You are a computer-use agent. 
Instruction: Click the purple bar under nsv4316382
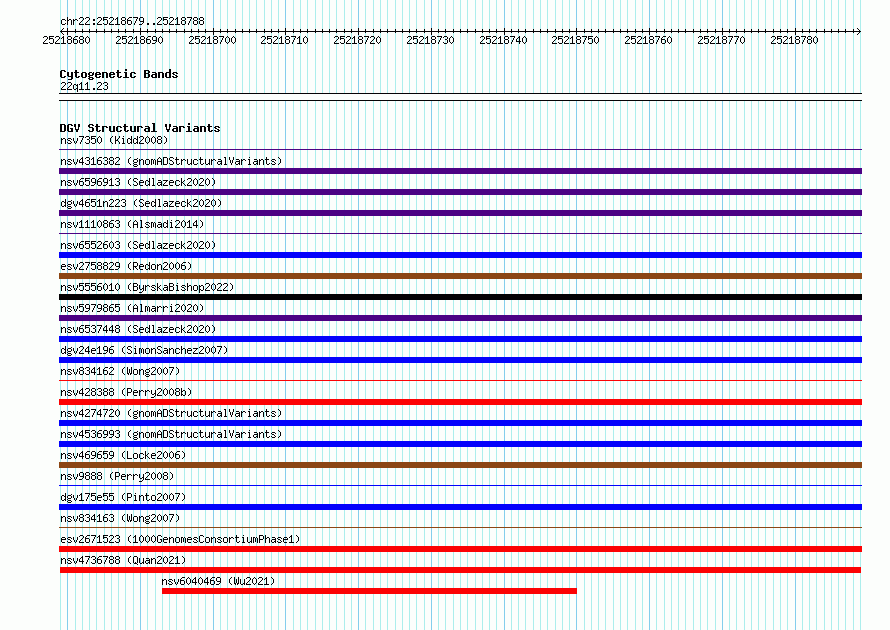click(x=460, y=171)
